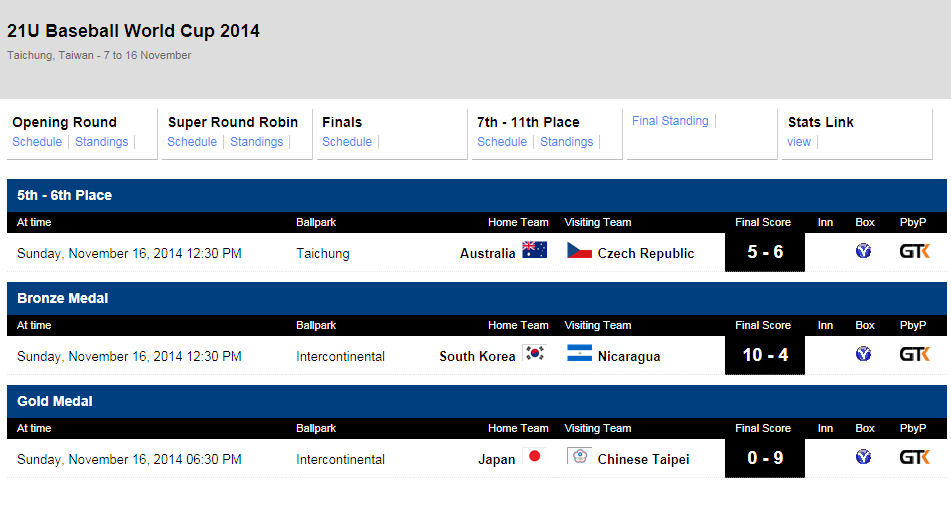Open box score for Japan vs Chinese Taipei

click(863, 457)
